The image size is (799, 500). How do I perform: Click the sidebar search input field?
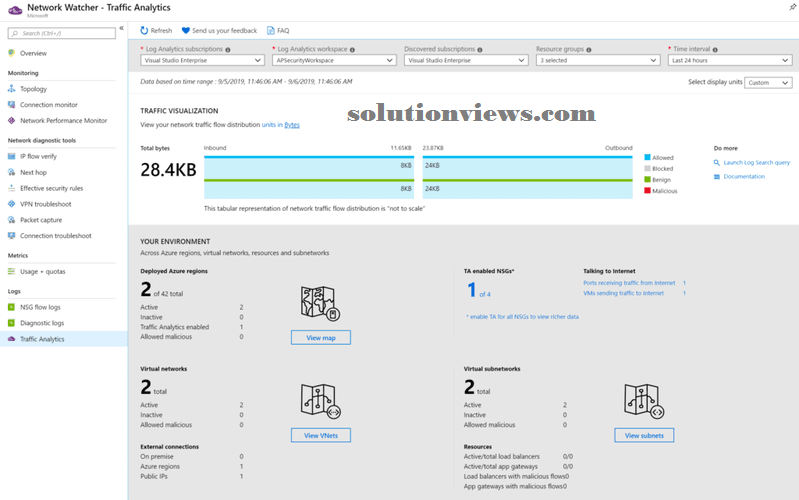(62, 33)
